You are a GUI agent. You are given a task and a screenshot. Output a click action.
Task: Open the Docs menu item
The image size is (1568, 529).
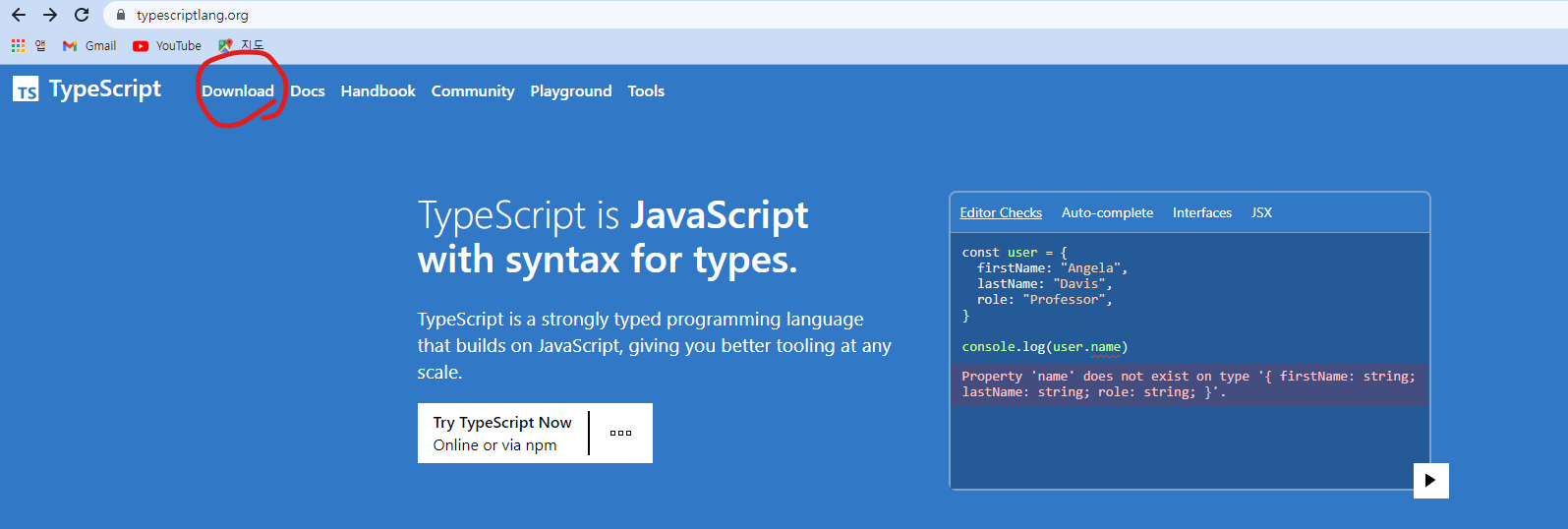point(308,90)
